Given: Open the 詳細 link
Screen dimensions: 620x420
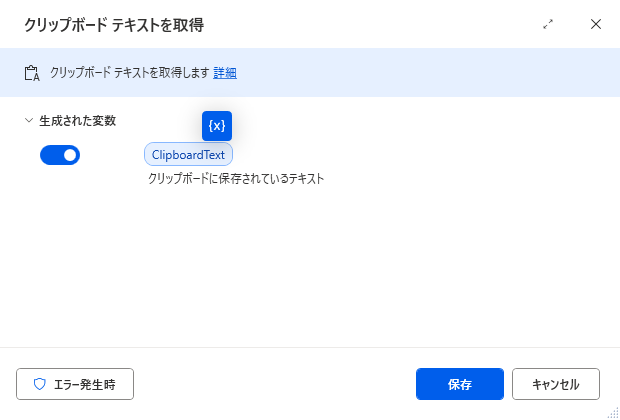Looking at the screenshot, I should (x=225, y=73).
